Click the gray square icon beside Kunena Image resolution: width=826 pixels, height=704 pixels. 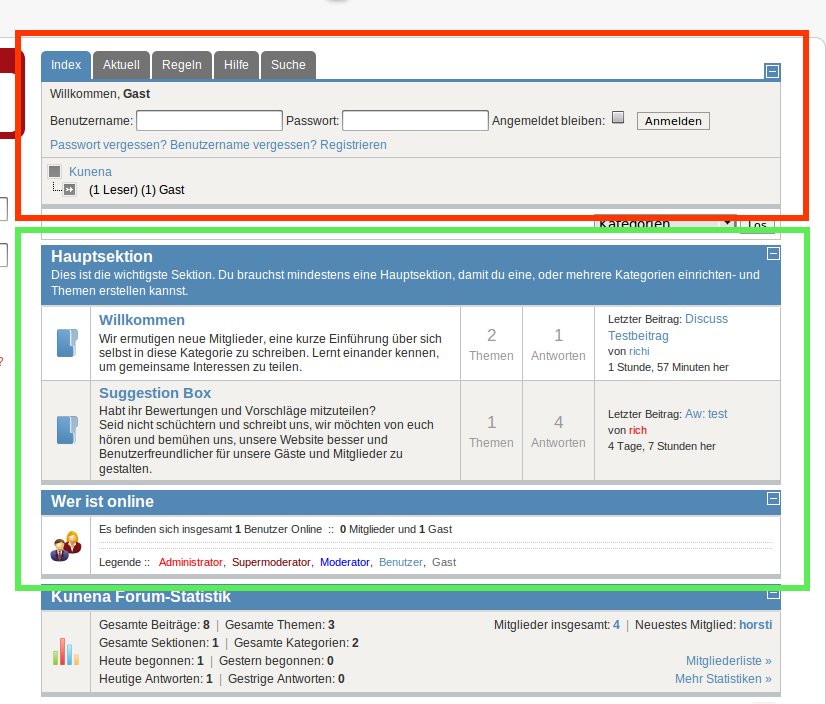[55, 172]
